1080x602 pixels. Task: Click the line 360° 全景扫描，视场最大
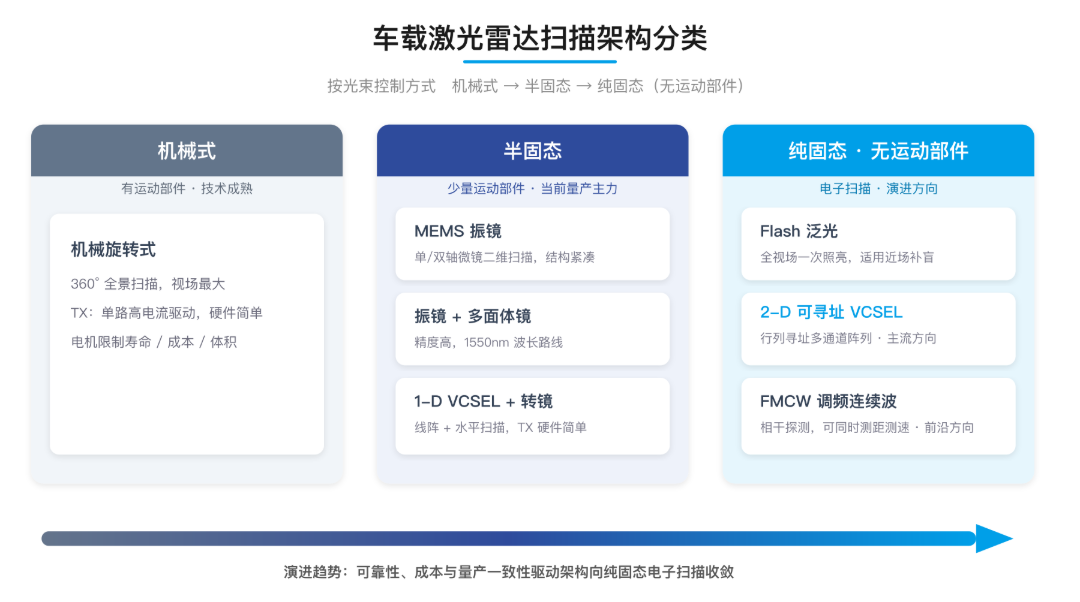tap(147, 284)
